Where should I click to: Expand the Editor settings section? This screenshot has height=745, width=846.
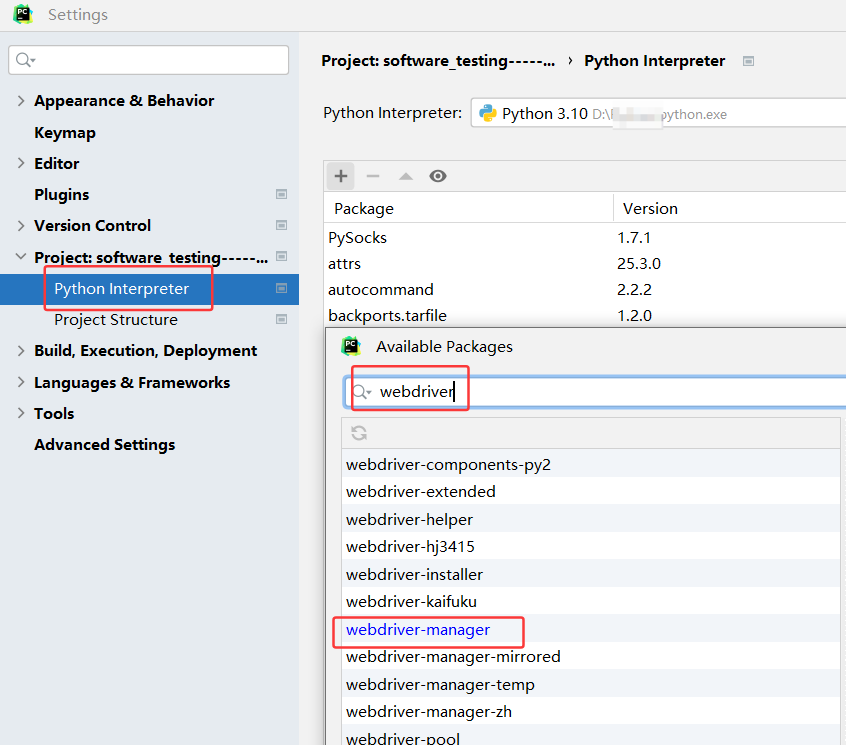click(21, 163)
